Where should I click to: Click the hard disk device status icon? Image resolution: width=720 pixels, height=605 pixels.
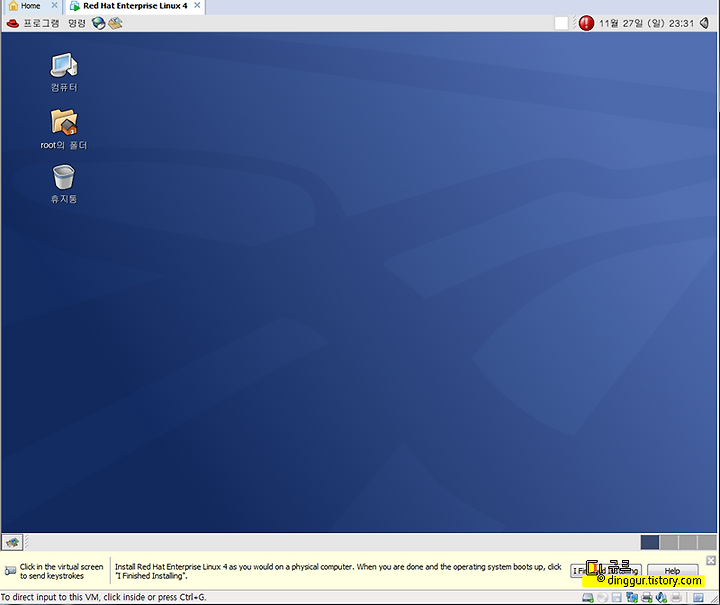pyautogui.click(x=588, y=597)
